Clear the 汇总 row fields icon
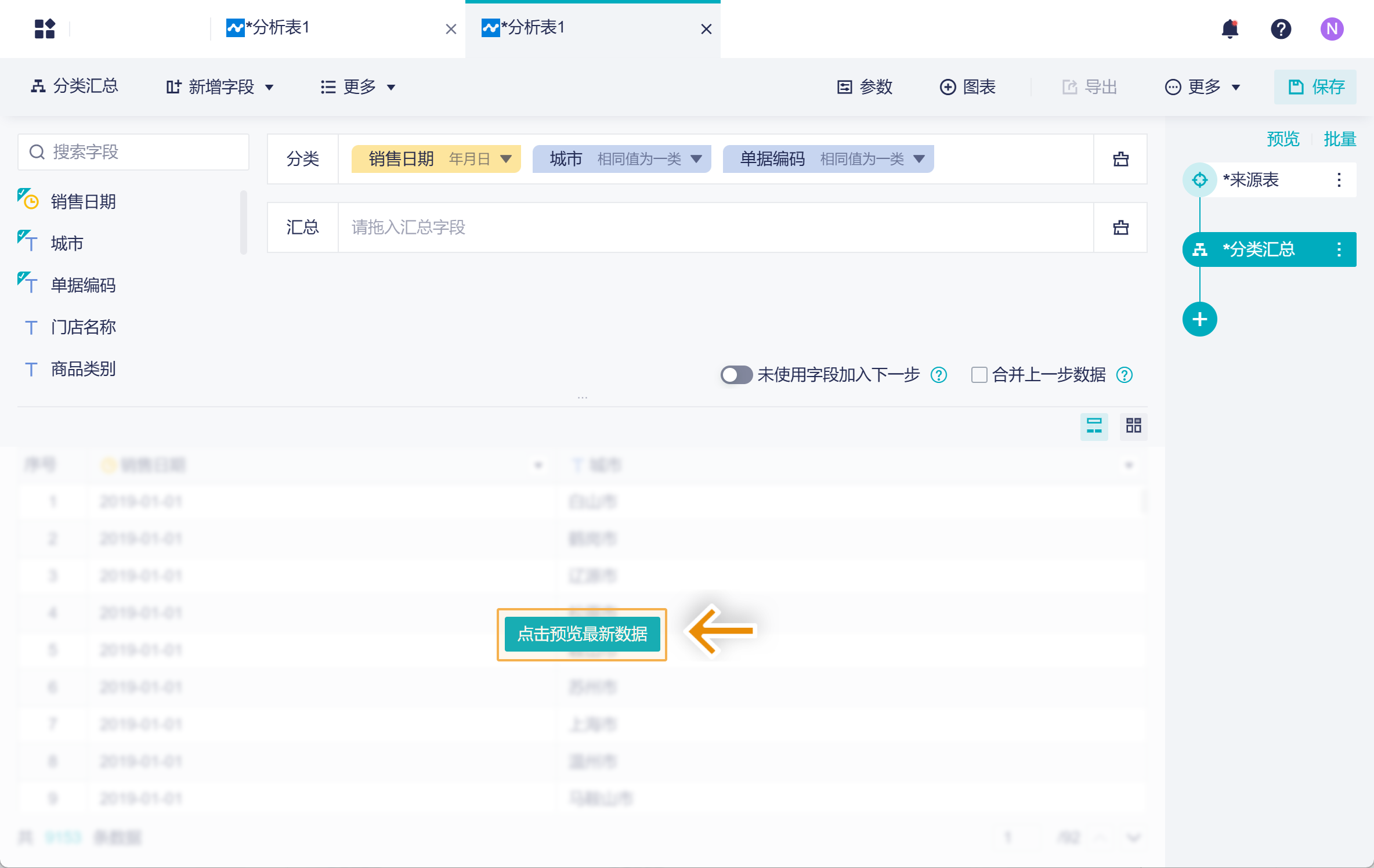This screenshot has width=1374, height=868. pos(1121,227)
